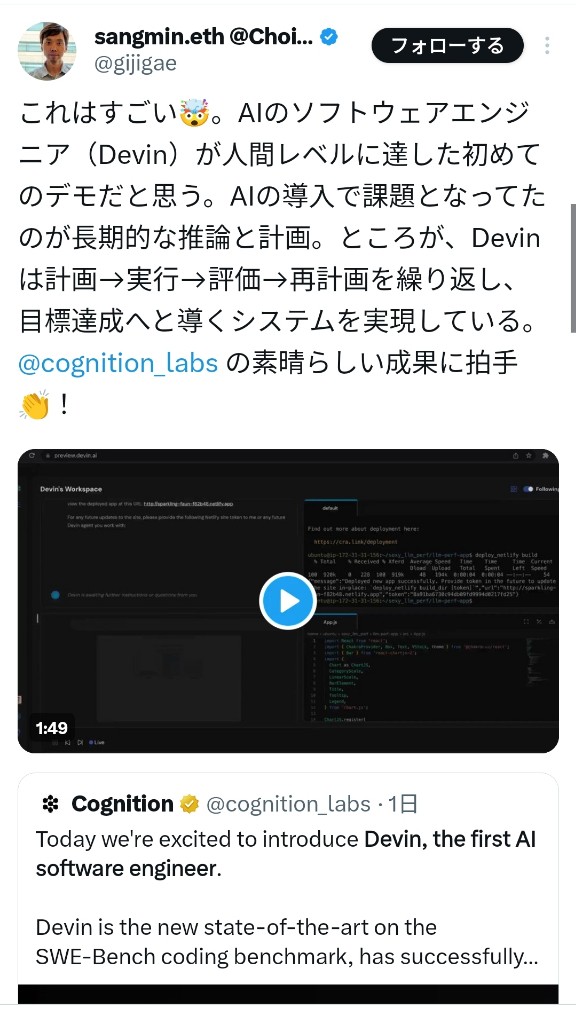Open the @gijigae handle
This screenshot has width=576, height=1024.
click(x=135, y=64)
